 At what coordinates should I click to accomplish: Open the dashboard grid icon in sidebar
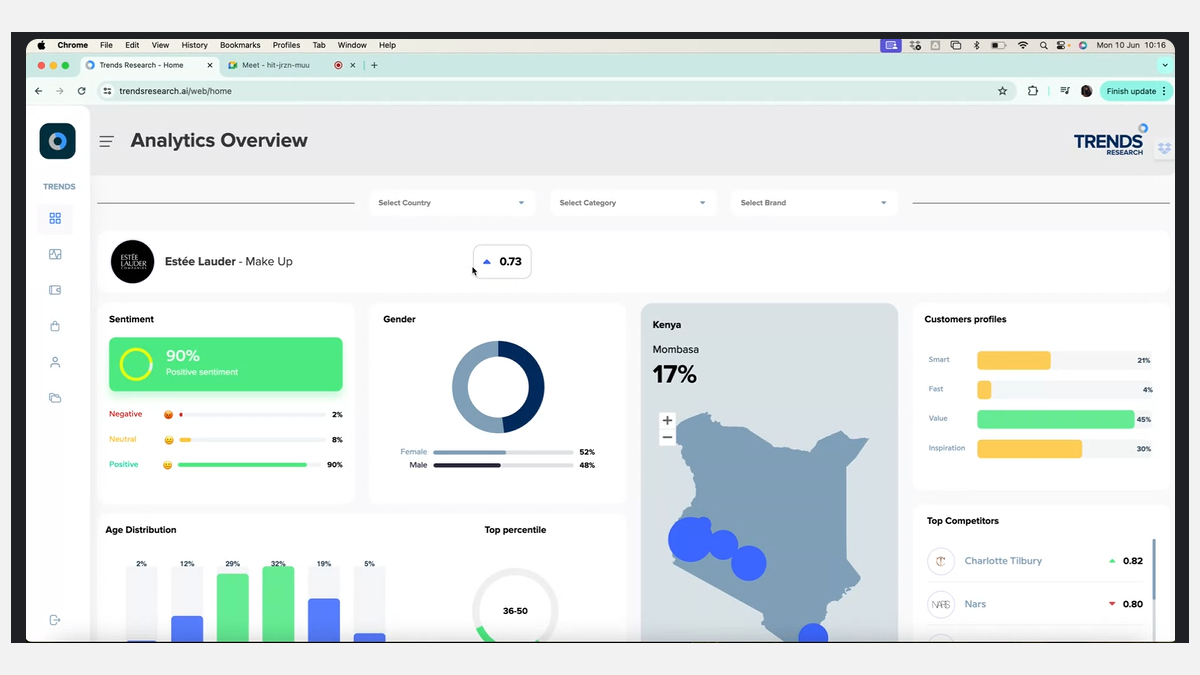point(55,218)
